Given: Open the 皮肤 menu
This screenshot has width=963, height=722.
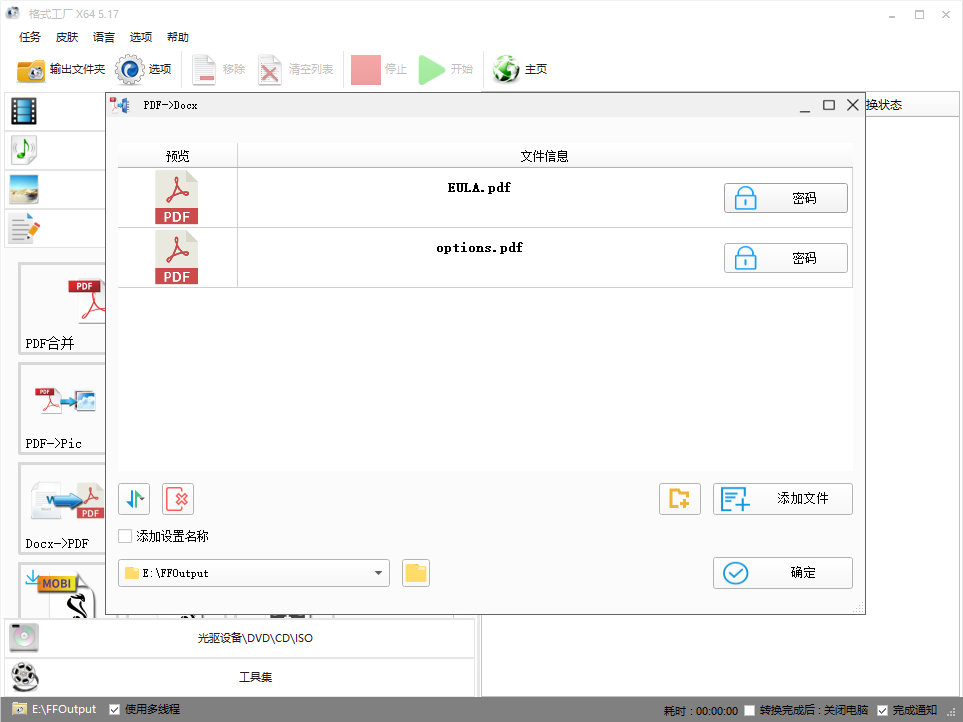Looking at the screenshot, I should pos(67,37).
